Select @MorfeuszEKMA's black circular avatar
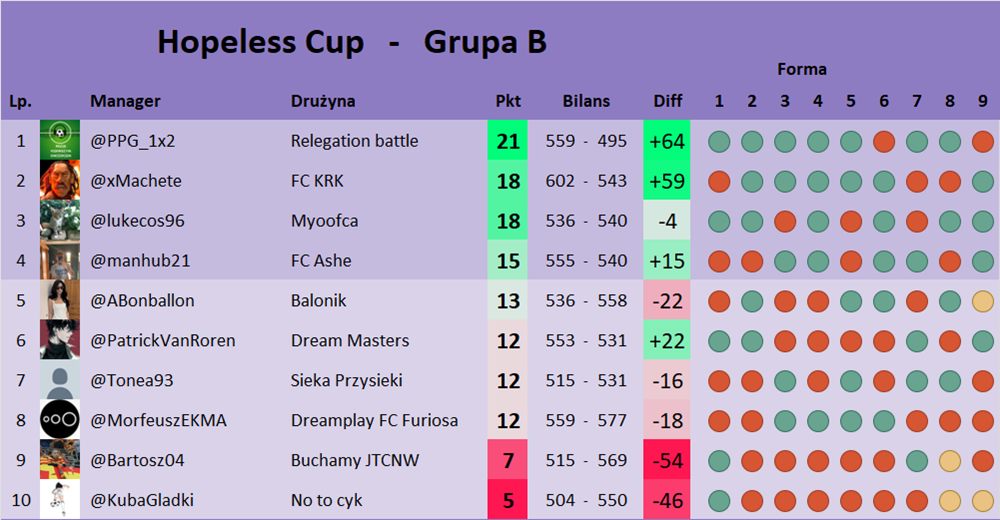 point(59,420)
